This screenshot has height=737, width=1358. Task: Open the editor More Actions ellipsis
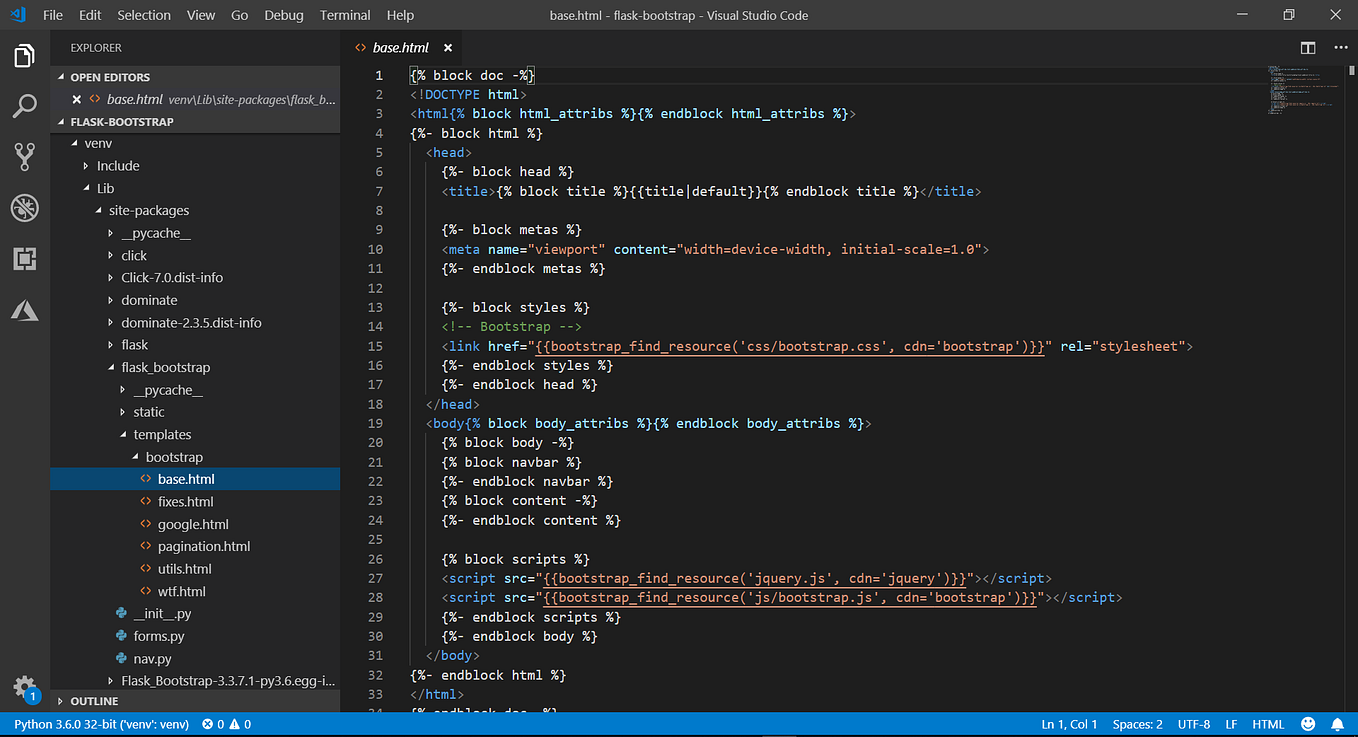[1340, 48]
